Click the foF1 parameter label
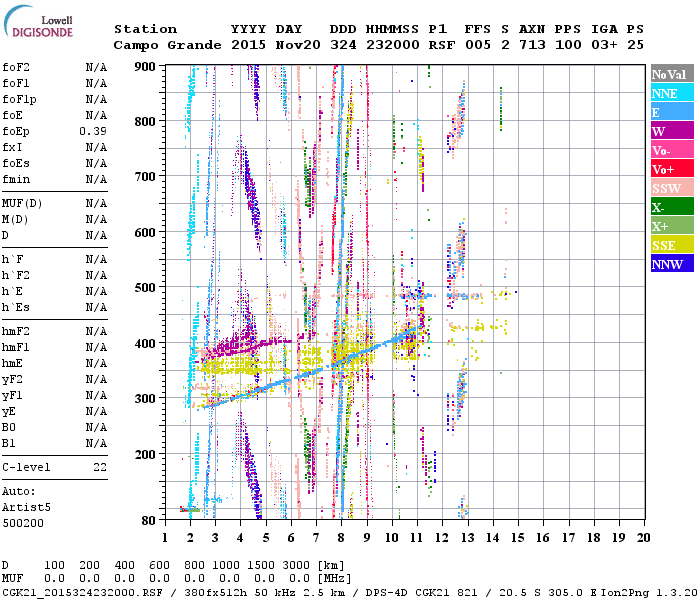 tap(16, 83)
